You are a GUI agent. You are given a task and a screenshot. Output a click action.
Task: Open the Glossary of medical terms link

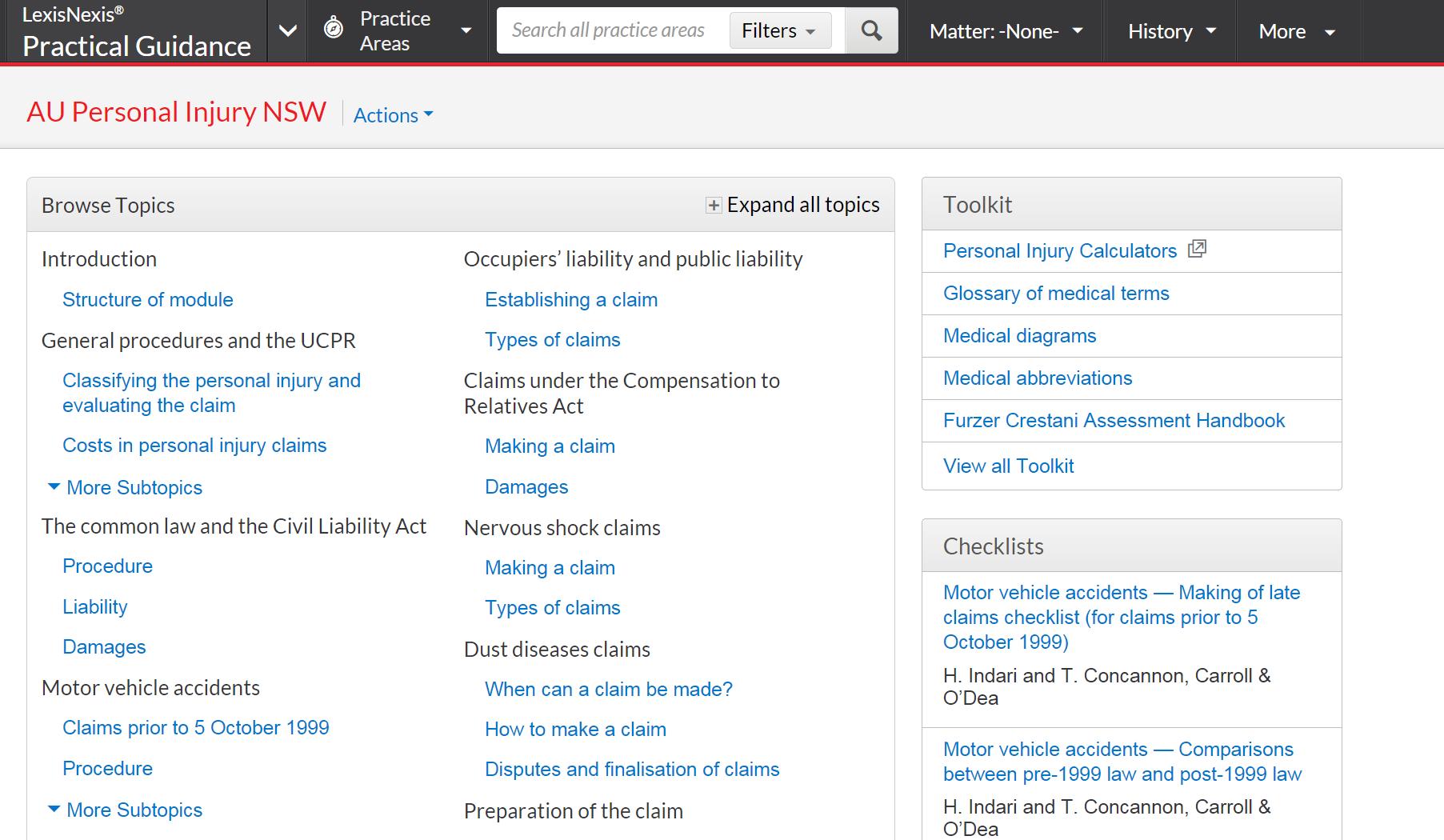coord(1056,294)
